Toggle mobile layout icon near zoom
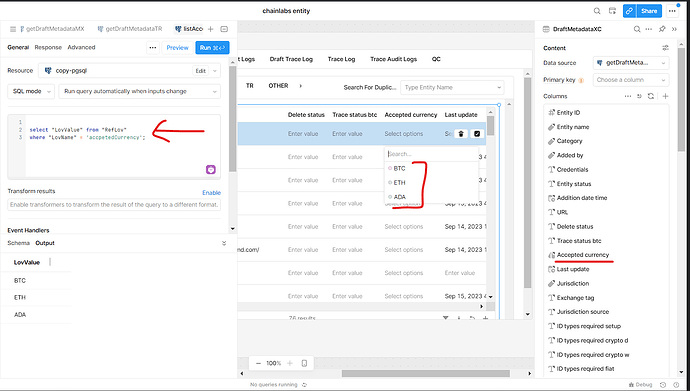 click(x=304, y=363)
